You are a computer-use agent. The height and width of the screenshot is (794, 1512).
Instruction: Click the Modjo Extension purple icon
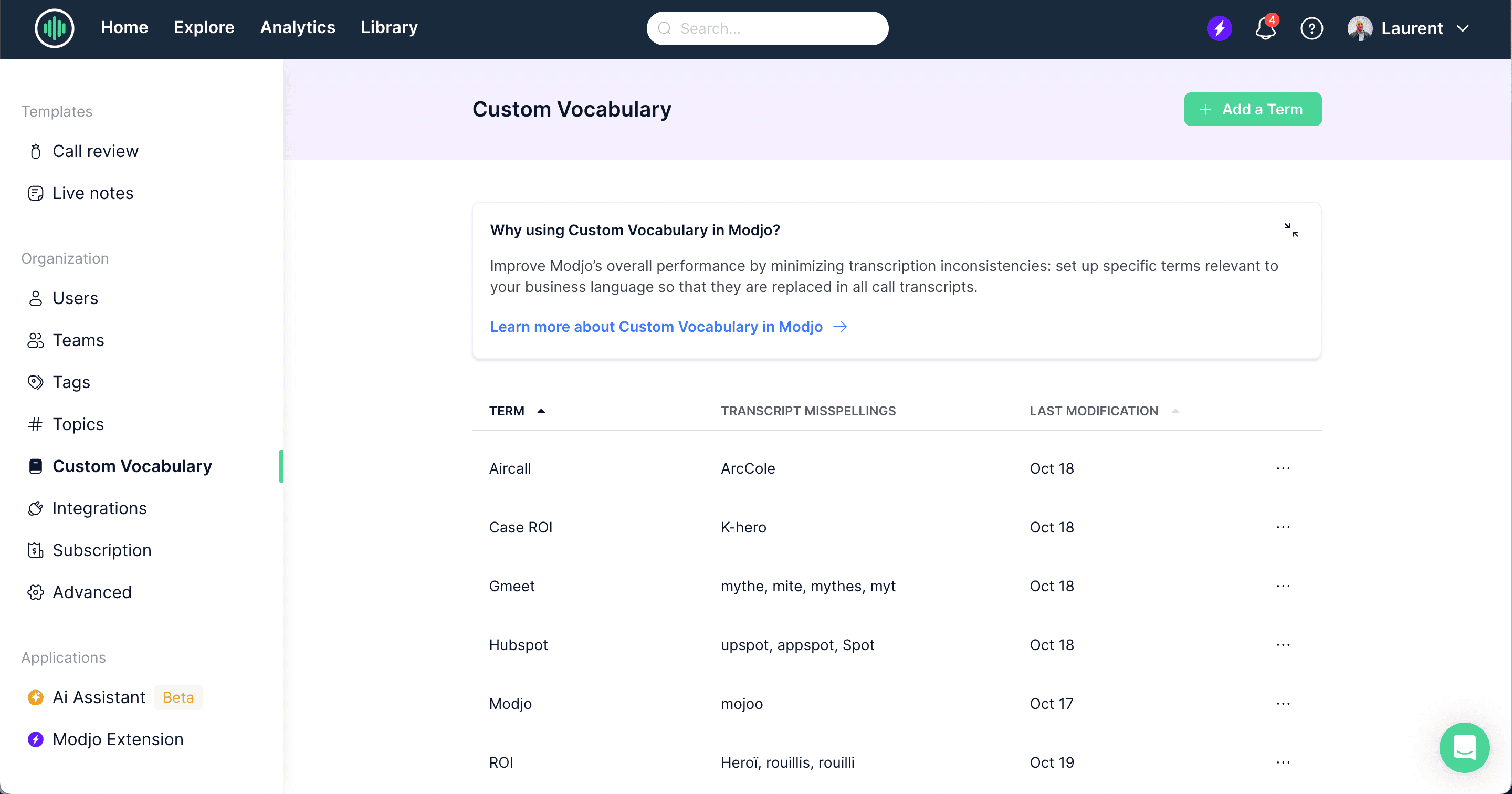pos(36,739)
